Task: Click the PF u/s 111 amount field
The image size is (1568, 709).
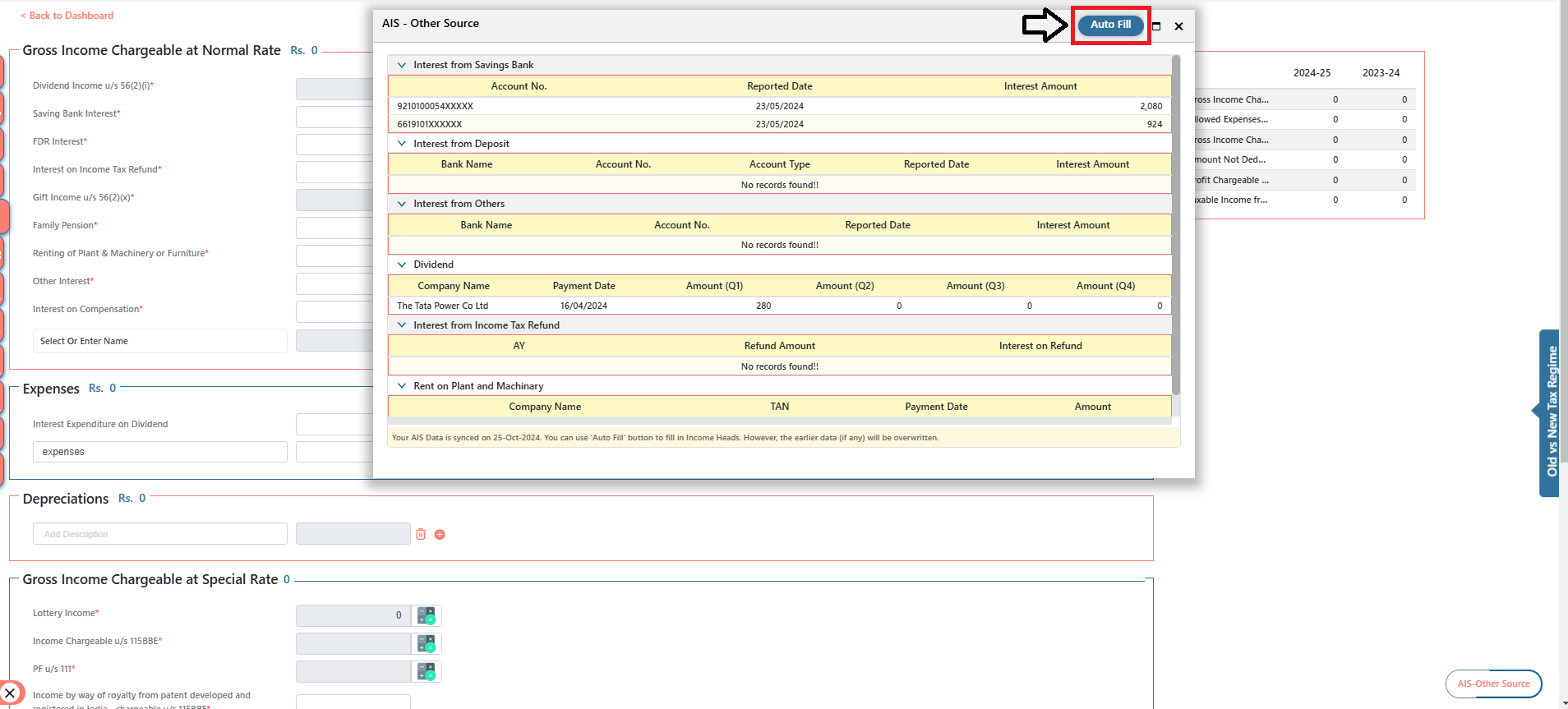Action: (x=353, y=671)
